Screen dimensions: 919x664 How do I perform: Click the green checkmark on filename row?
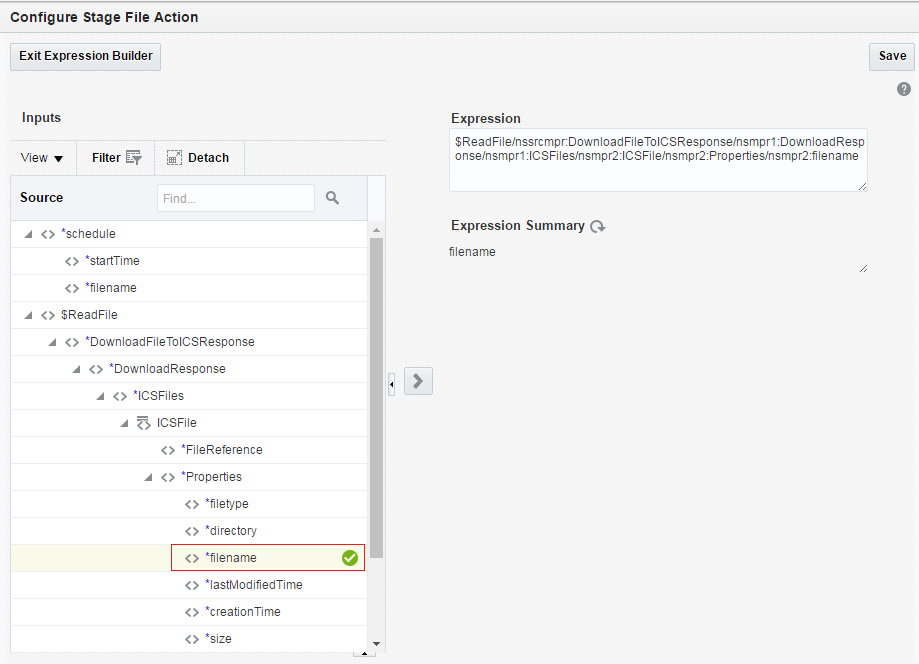coord(350,558)
